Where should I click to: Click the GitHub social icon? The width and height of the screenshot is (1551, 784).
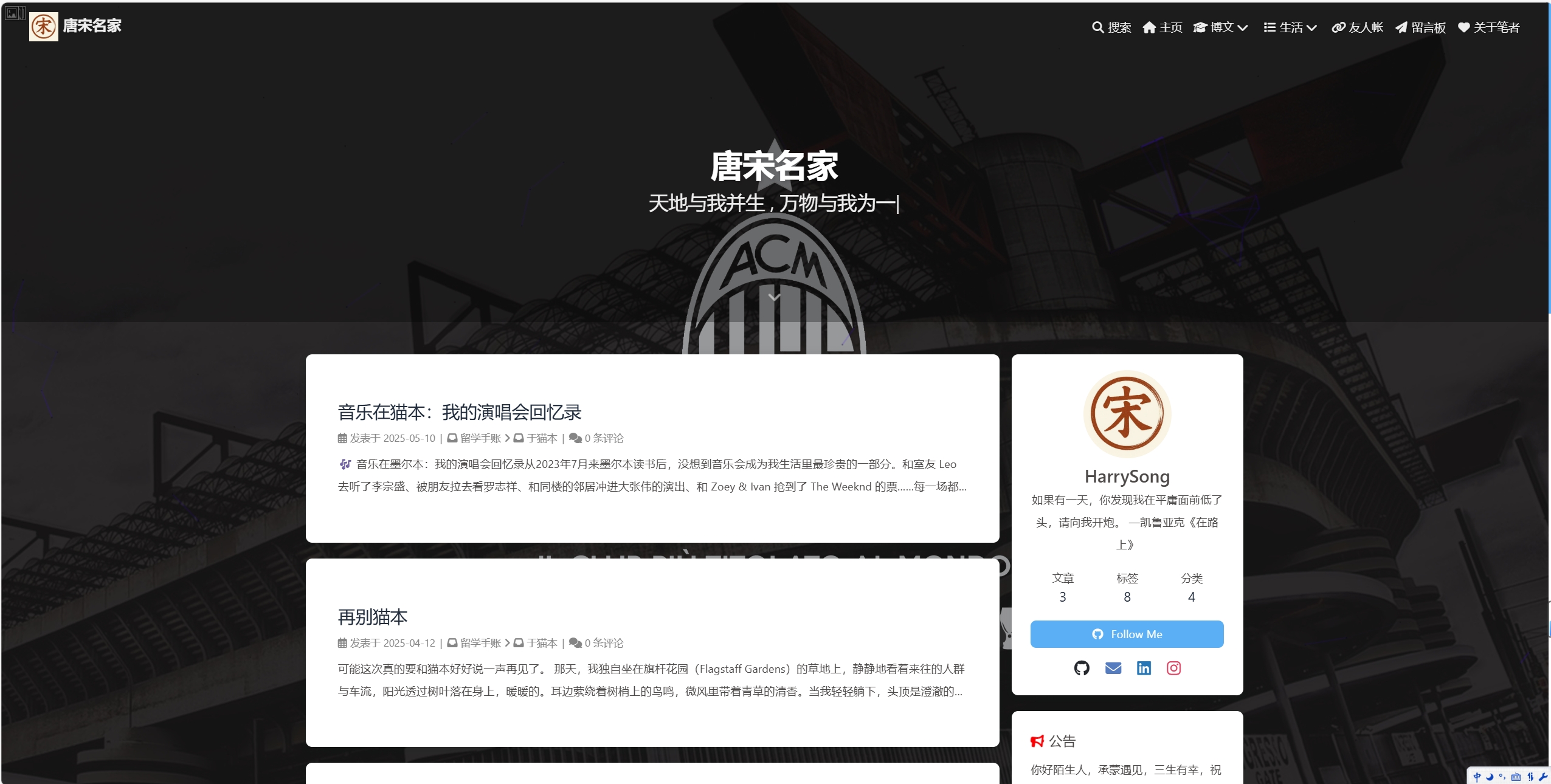1081,668
